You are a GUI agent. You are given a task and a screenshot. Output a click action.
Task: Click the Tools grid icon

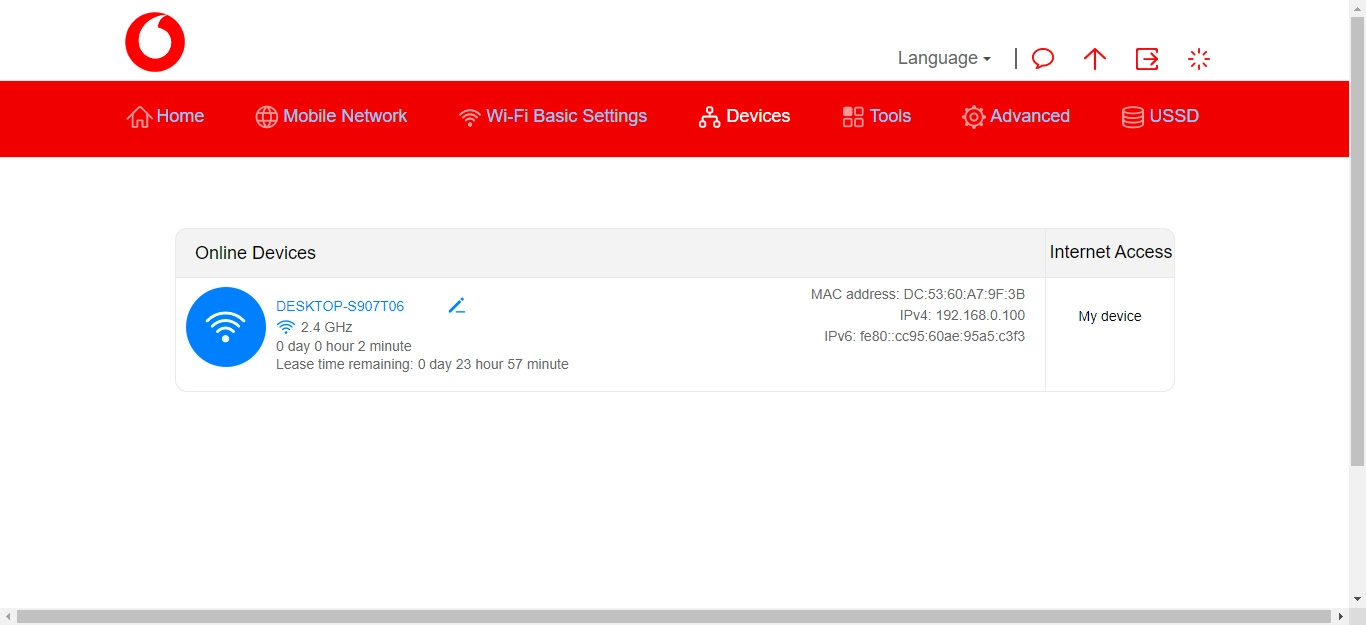[x=852, y=117]
